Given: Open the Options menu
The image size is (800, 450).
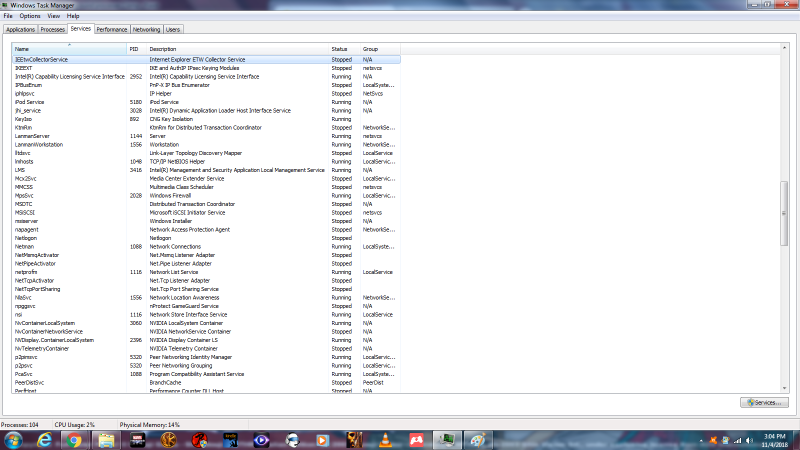Looking at the screenshot, I should pyautogui.click(x=30, y=16).
